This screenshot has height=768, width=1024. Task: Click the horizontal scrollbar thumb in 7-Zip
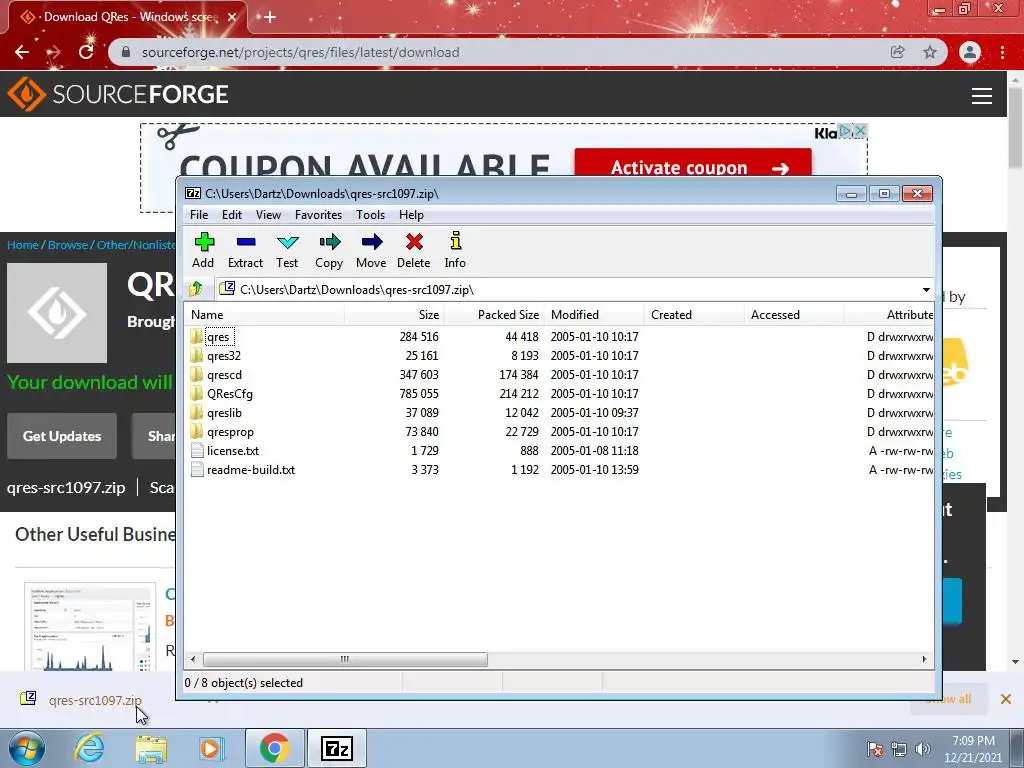click(345, 659)
